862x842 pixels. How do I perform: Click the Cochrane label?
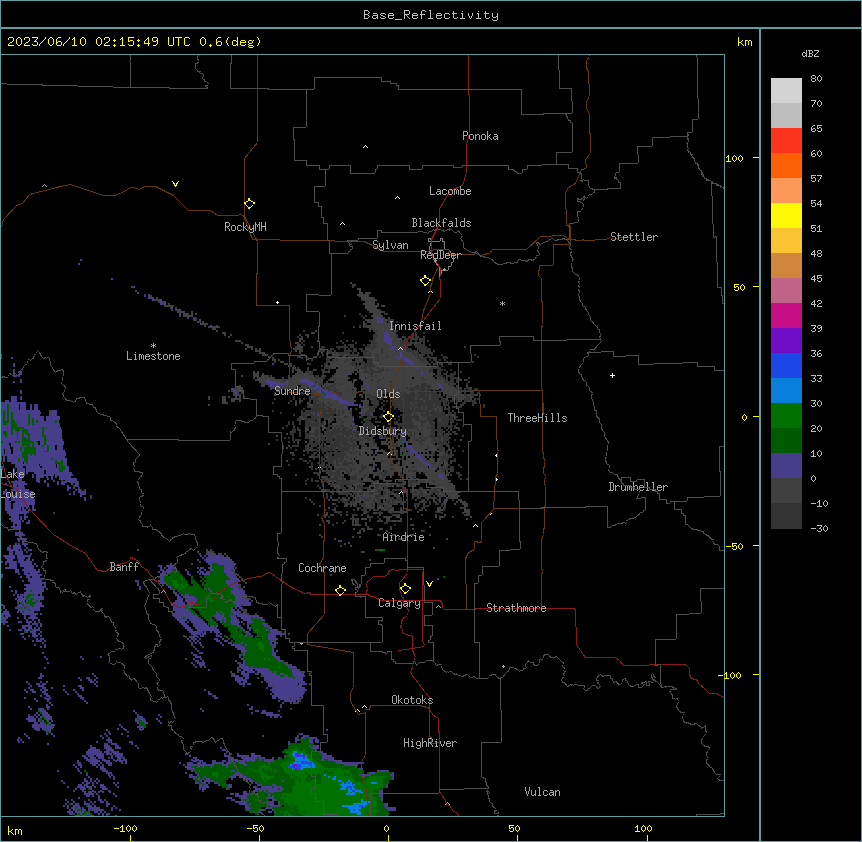(322, 568)
